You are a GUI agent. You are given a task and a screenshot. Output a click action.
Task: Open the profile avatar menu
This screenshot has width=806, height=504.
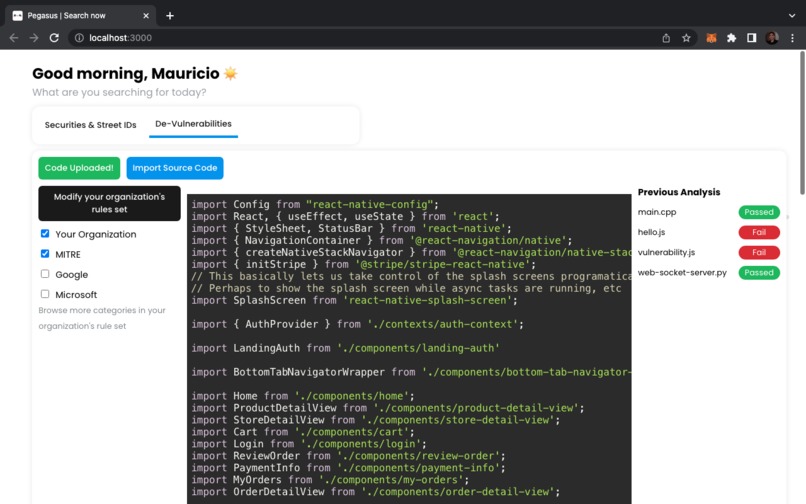pos(772,38)
